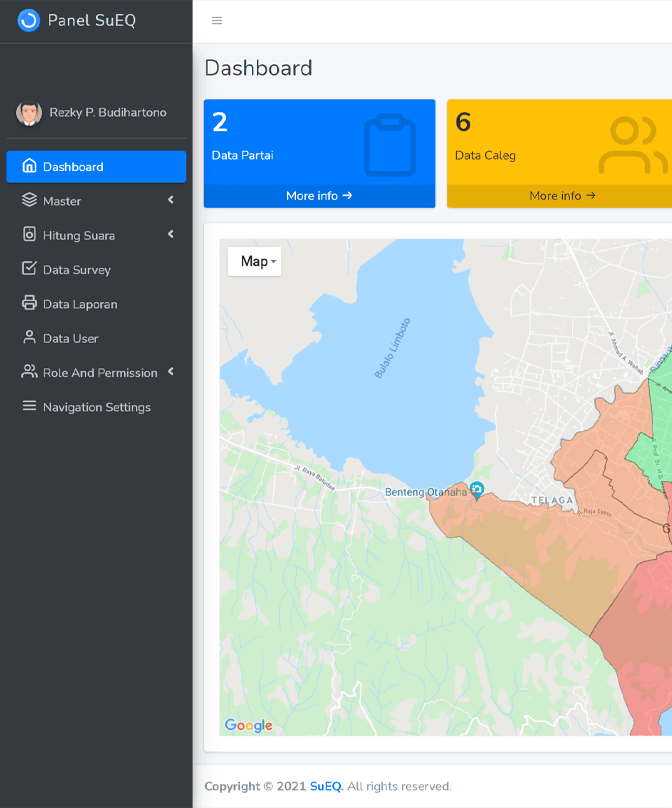The image size is (672, 808).
Task: Open the Hitung Suara menu
Action: tap(96, 235)
